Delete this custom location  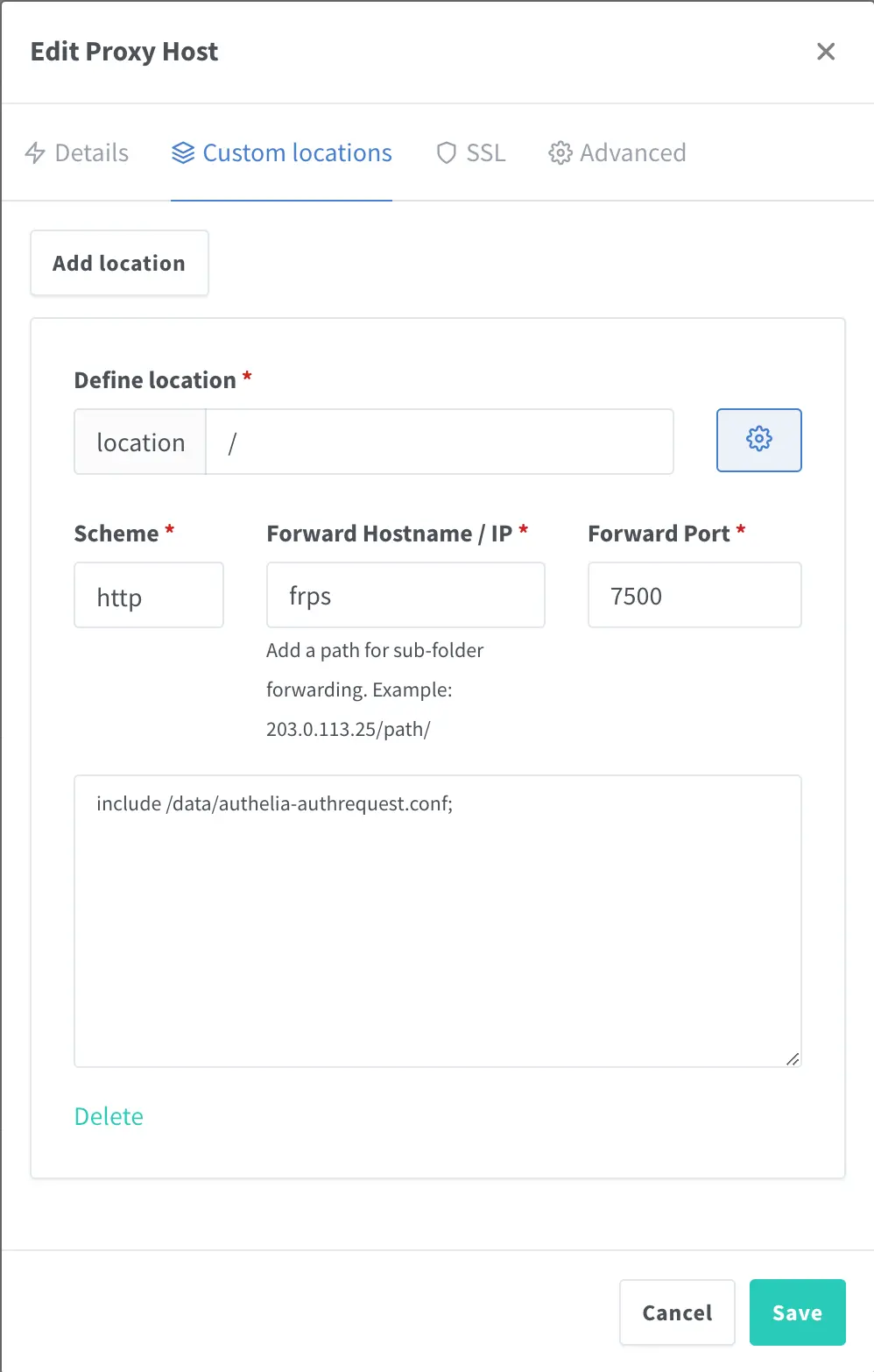(109, 1116)
